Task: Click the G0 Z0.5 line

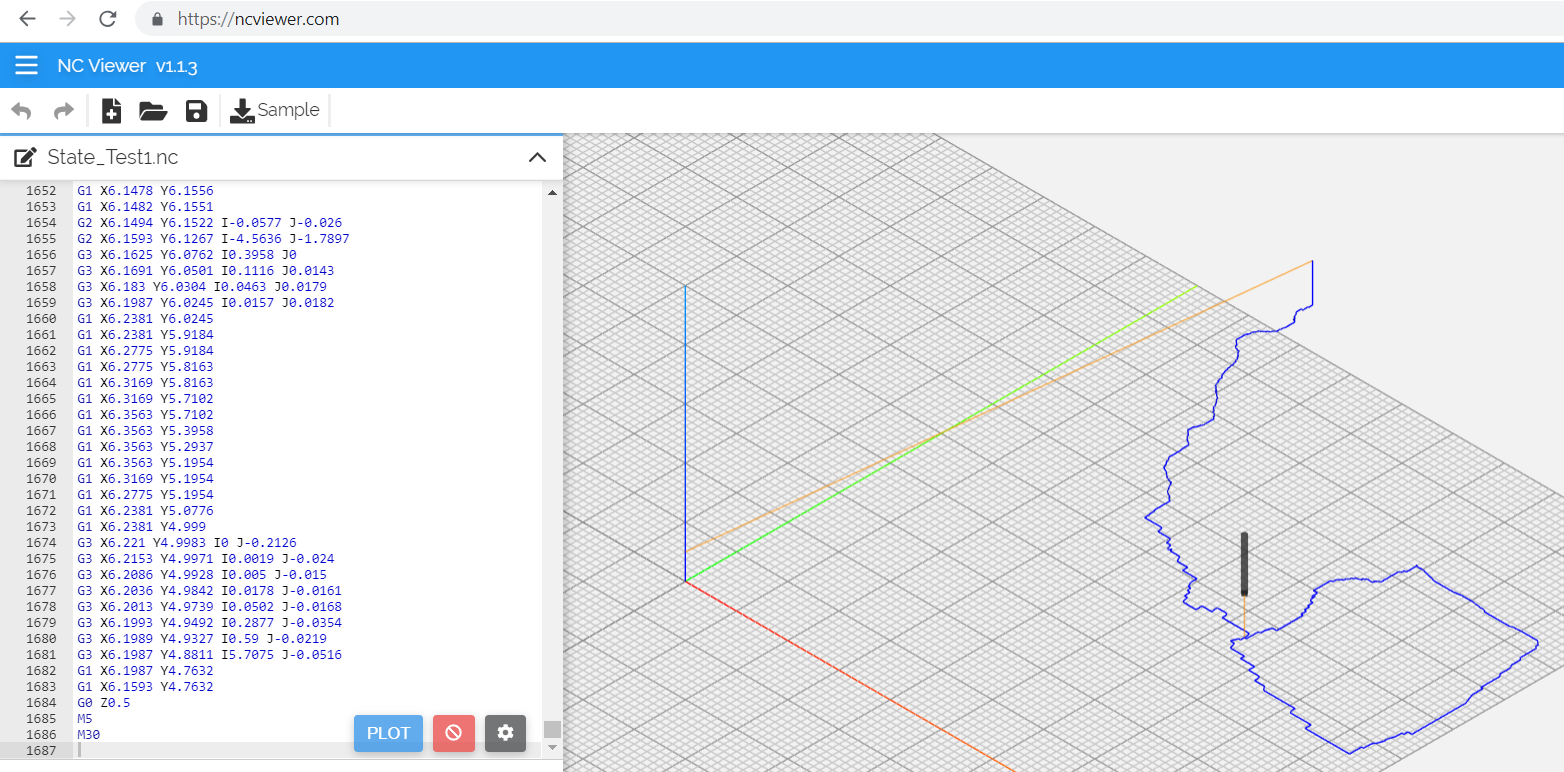Action: 103,703
